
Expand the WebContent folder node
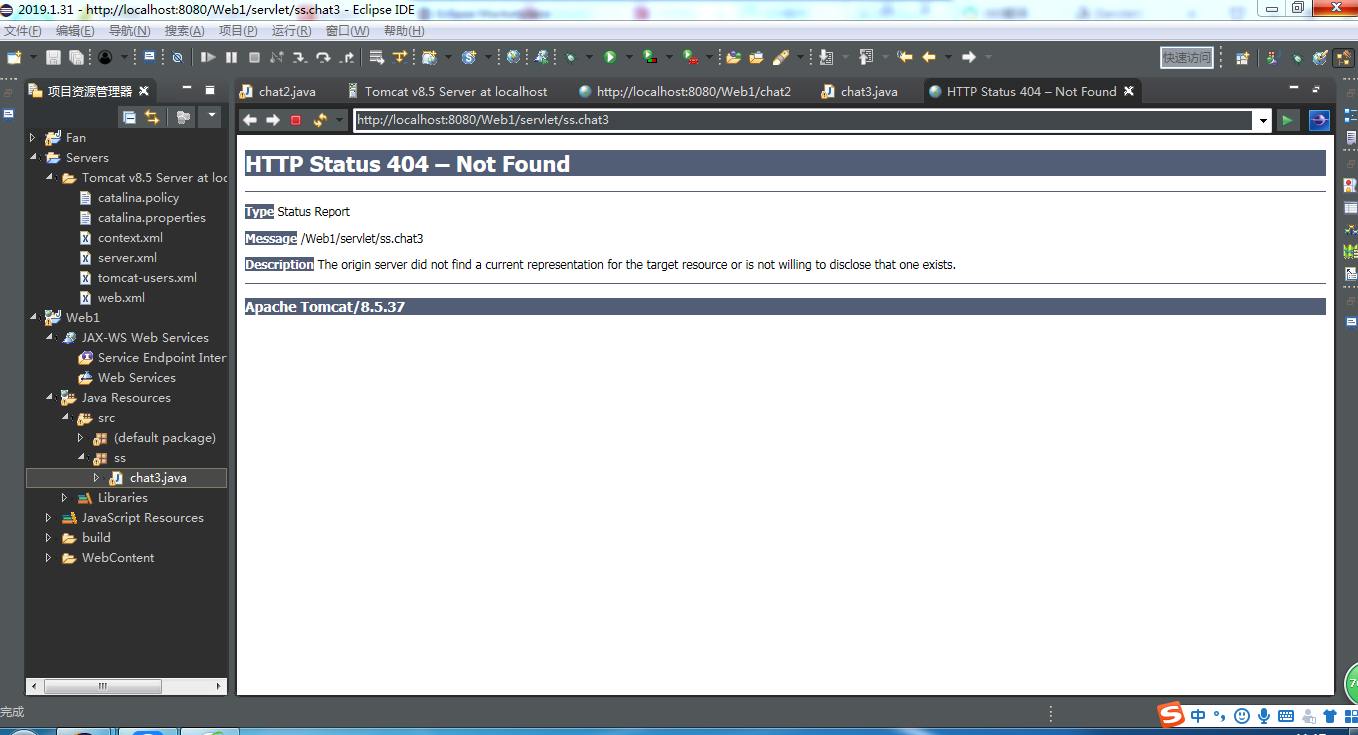48,558
